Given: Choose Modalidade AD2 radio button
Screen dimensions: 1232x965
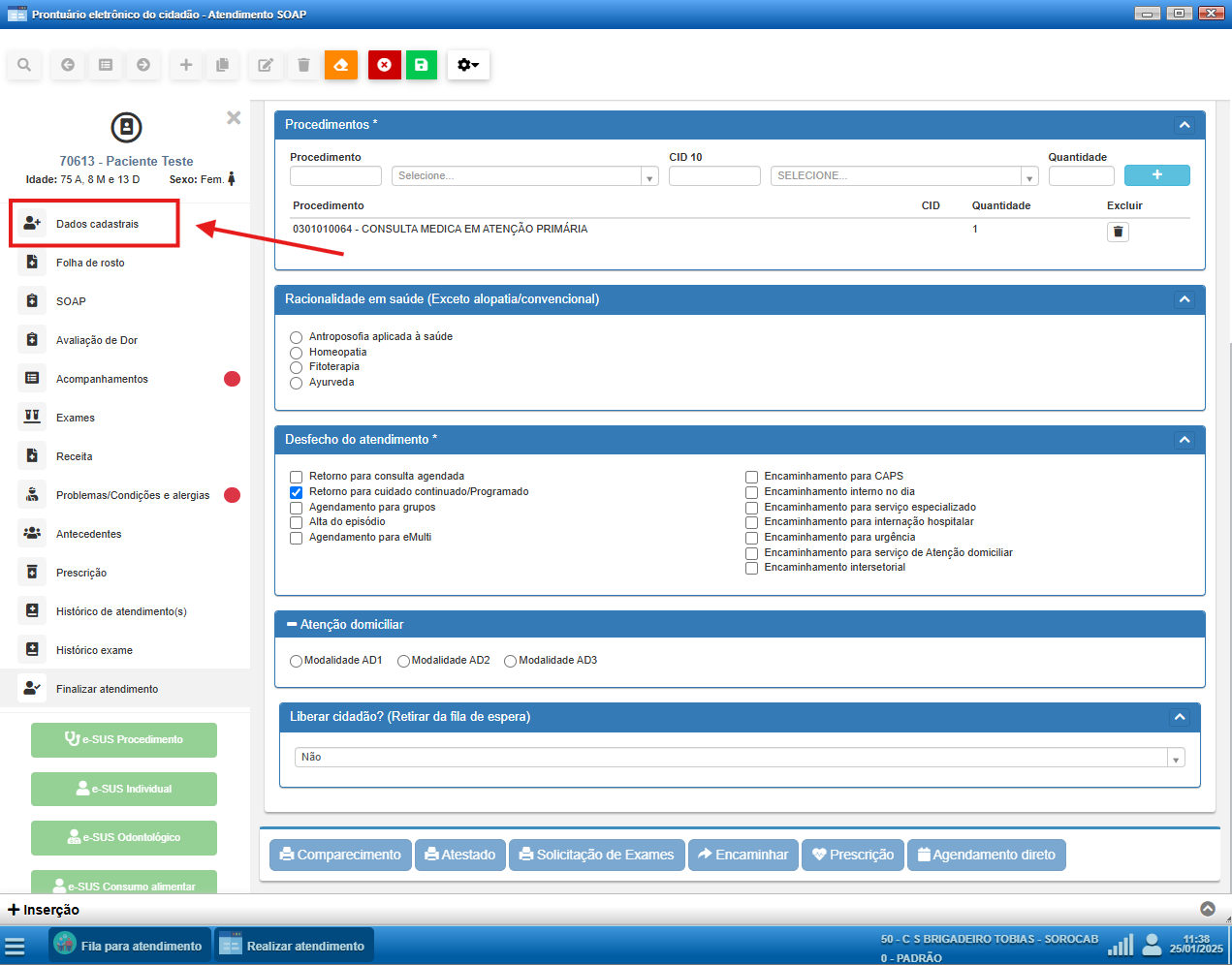Looking at the screenshot, I should coord(403,661).
